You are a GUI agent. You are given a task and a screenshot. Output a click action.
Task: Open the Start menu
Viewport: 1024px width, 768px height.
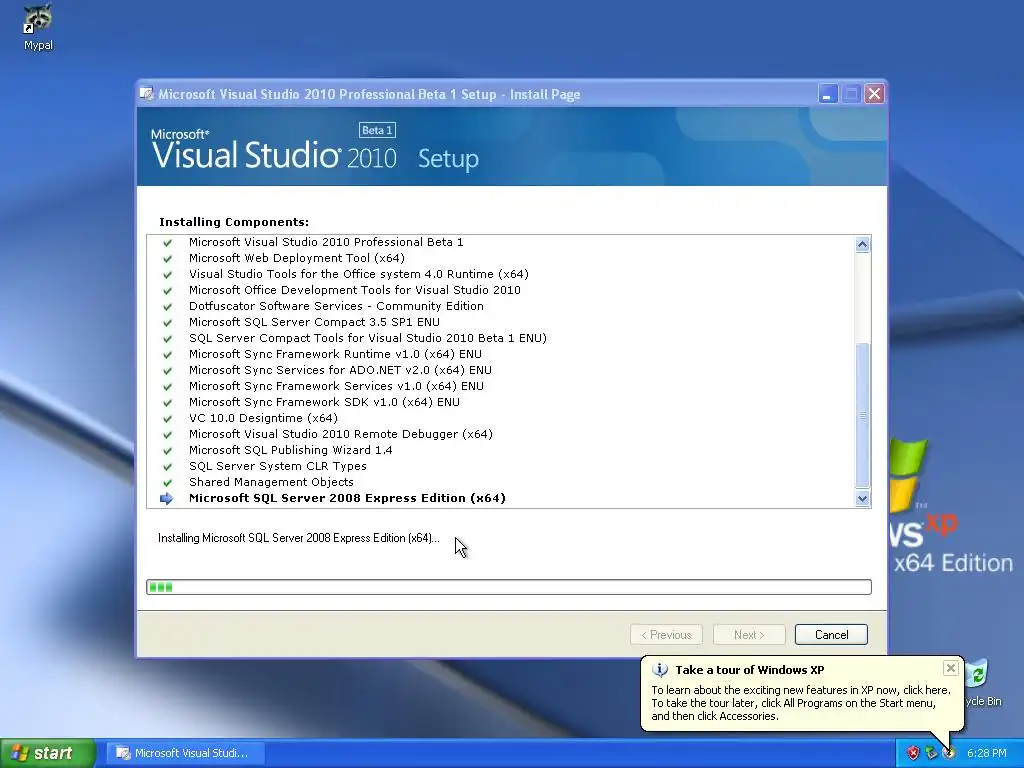coord(47,753)
